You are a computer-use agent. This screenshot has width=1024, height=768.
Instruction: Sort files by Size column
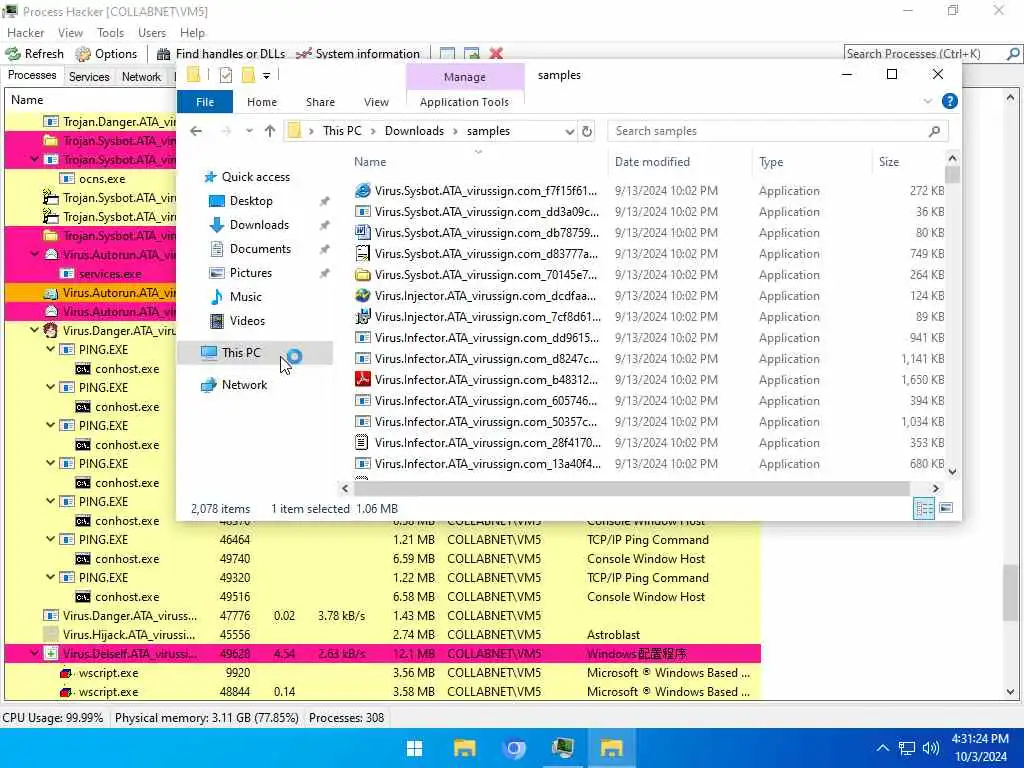point(906,162)
